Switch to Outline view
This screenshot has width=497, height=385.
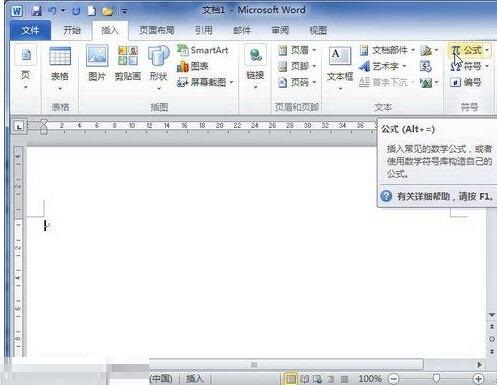click(x=331, y=379)
